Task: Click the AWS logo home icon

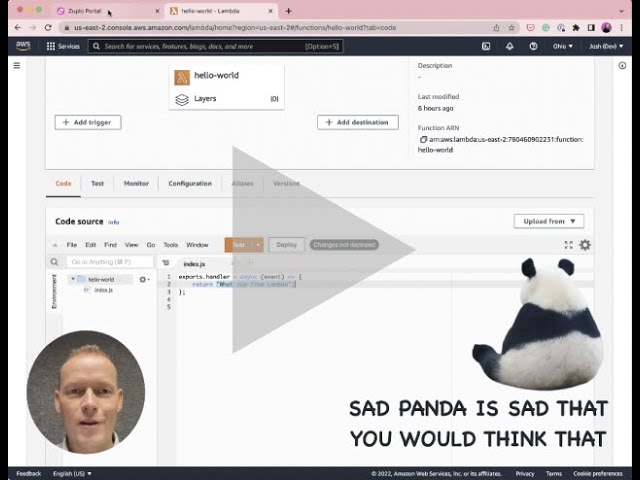Action: (23, 46)
